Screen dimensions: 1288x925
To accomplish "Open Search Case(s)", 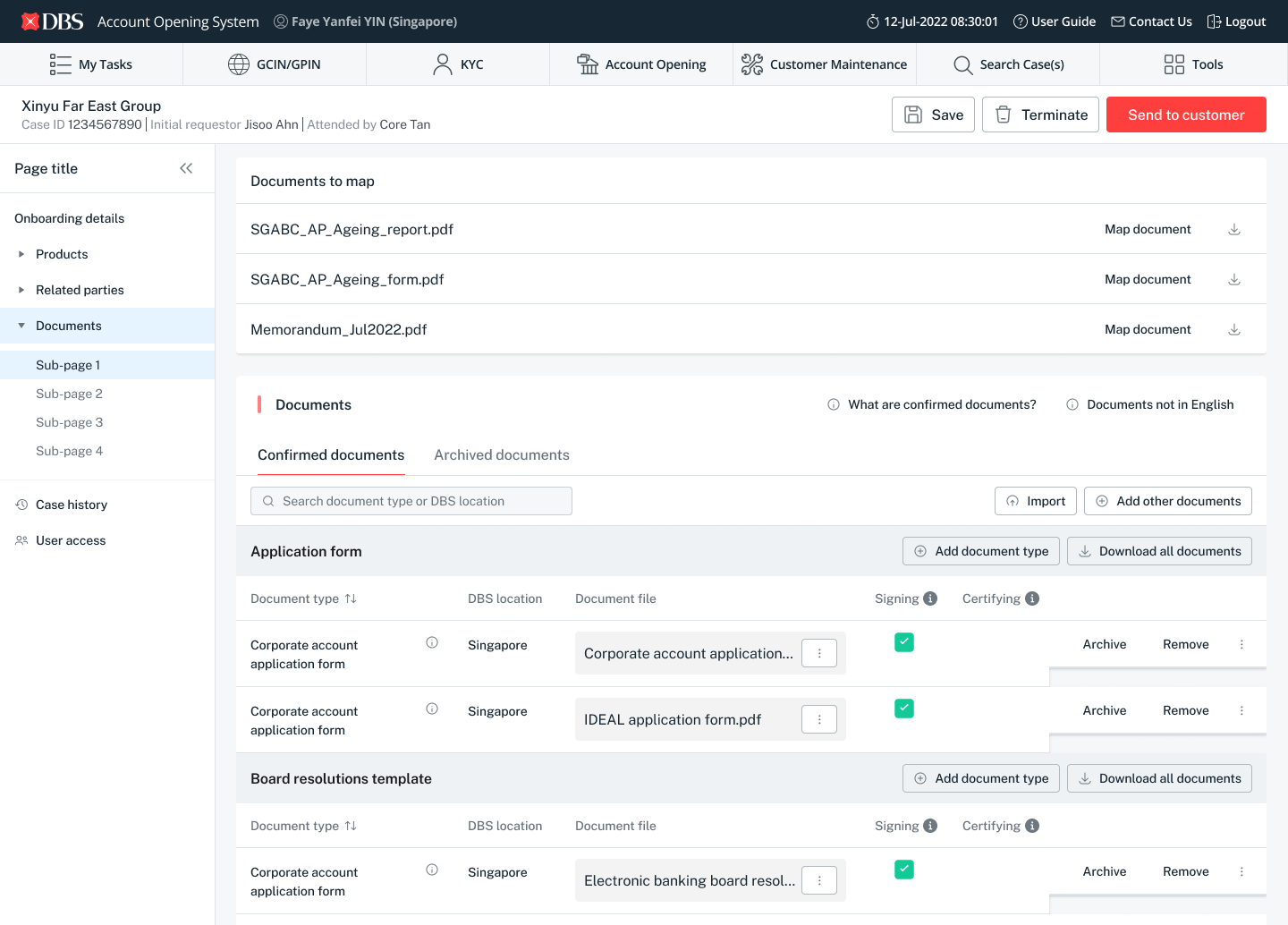I will (x=1008, y=64).
